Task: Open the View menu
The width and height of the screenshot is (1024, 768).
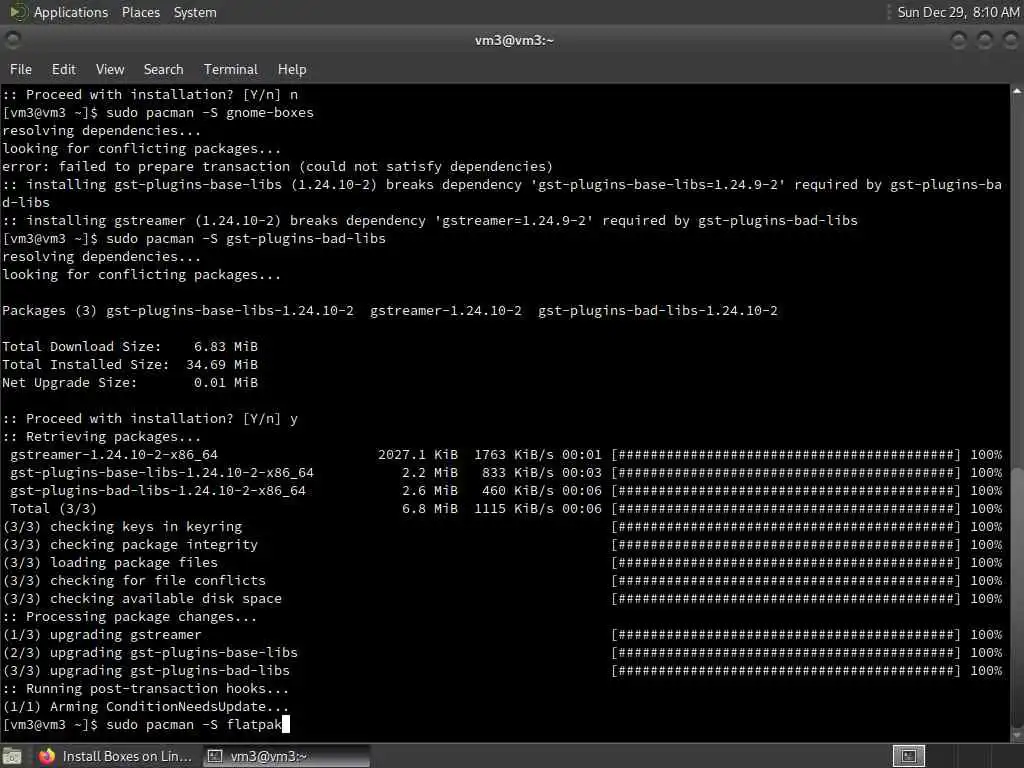Action: 110,69
